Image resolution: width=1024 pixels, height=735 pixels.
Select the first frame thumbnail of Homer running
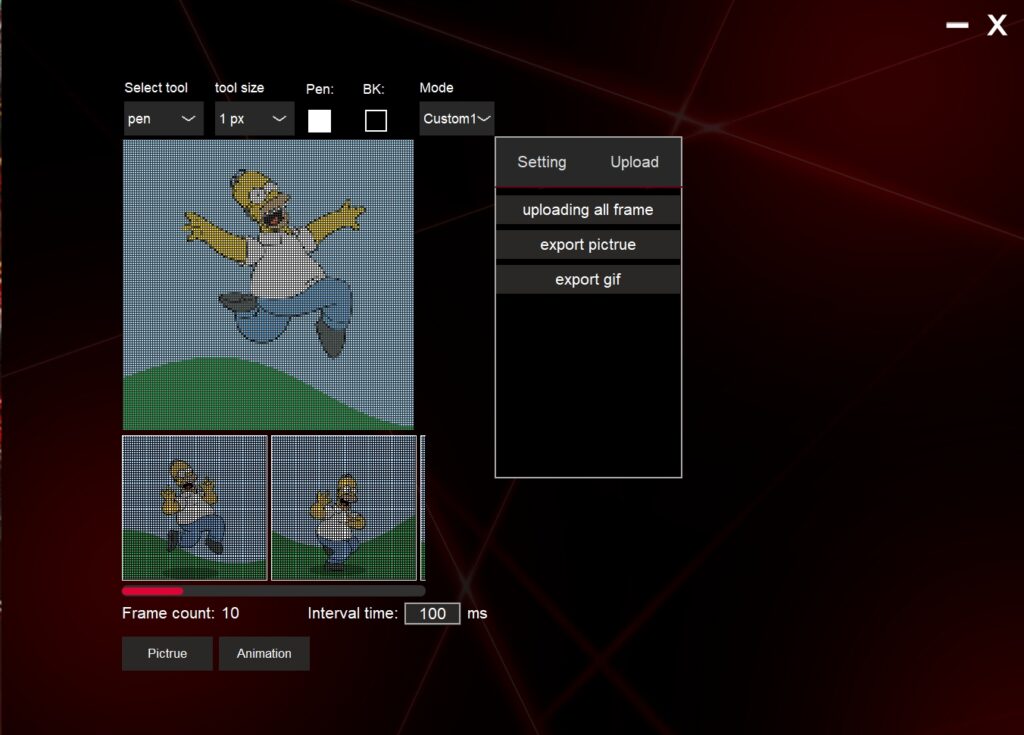click(195, 508)
